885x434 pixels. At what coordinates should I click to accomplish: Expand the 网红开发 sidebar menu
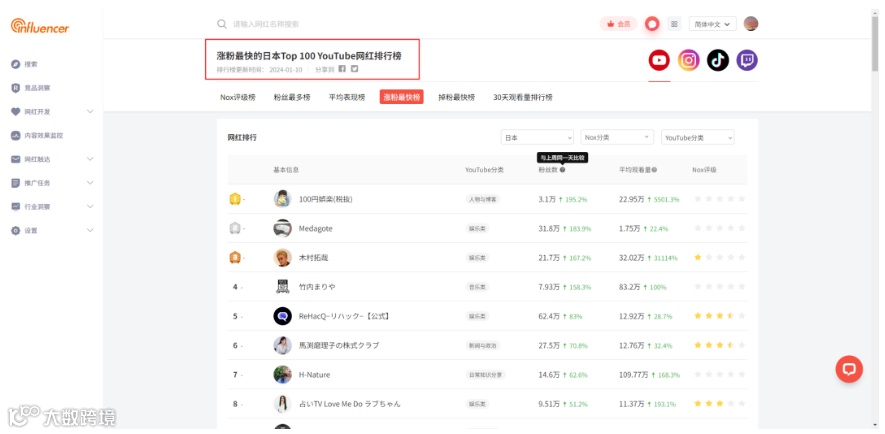tap(90, 112)
